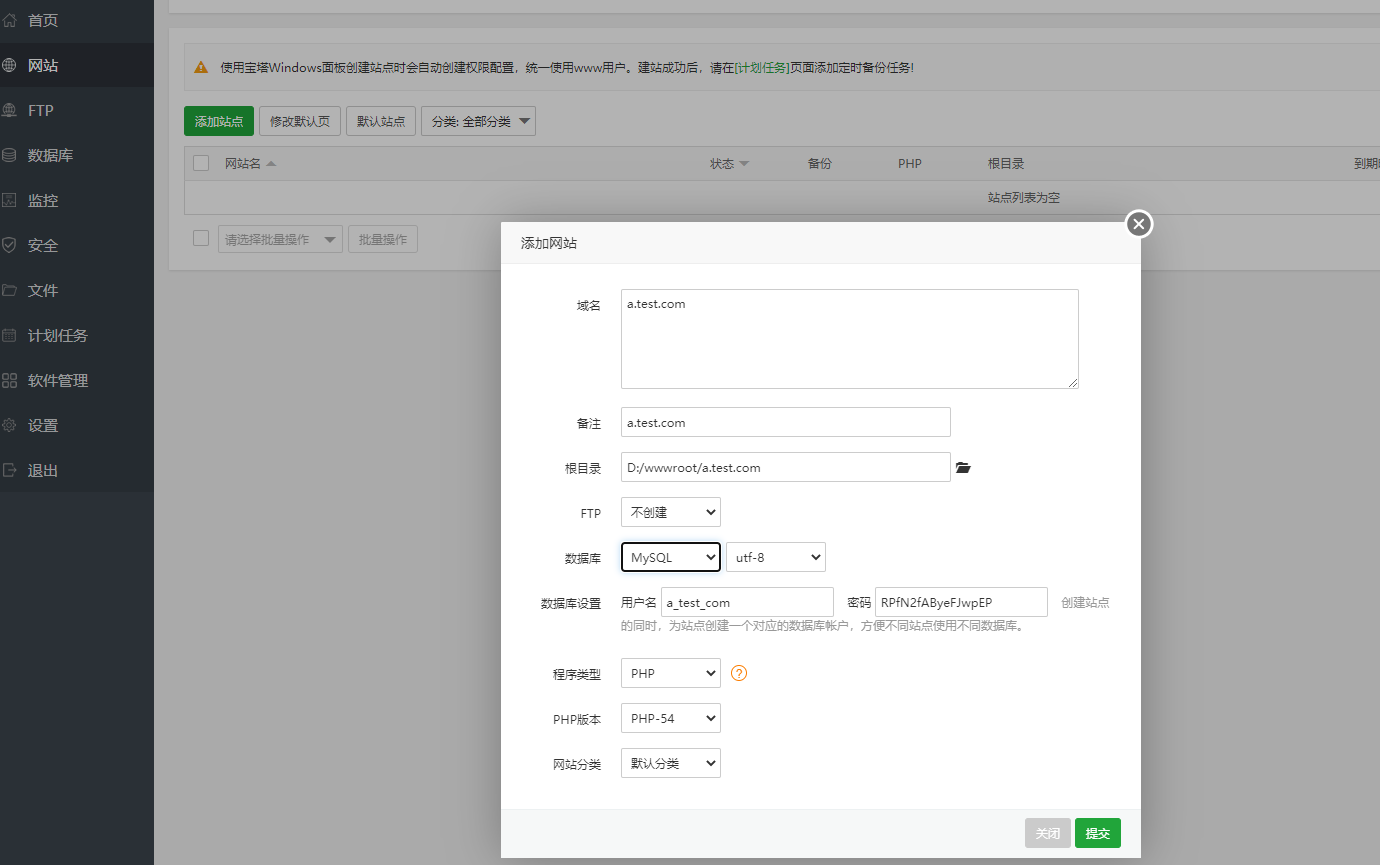
Task: Click the 根目录 path input field
Action: [786, 467]
